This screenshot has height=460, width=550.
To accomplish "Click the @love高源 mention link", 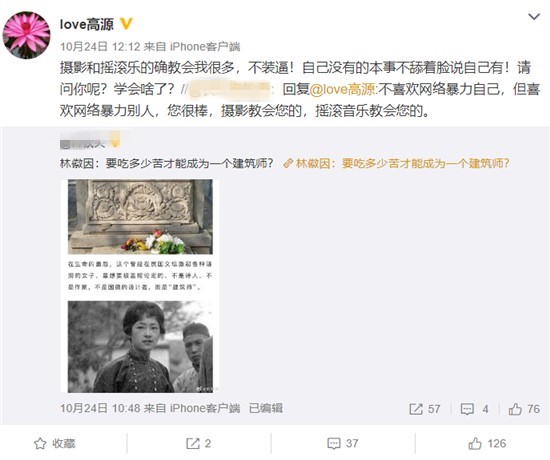I will tap(343, 89).
